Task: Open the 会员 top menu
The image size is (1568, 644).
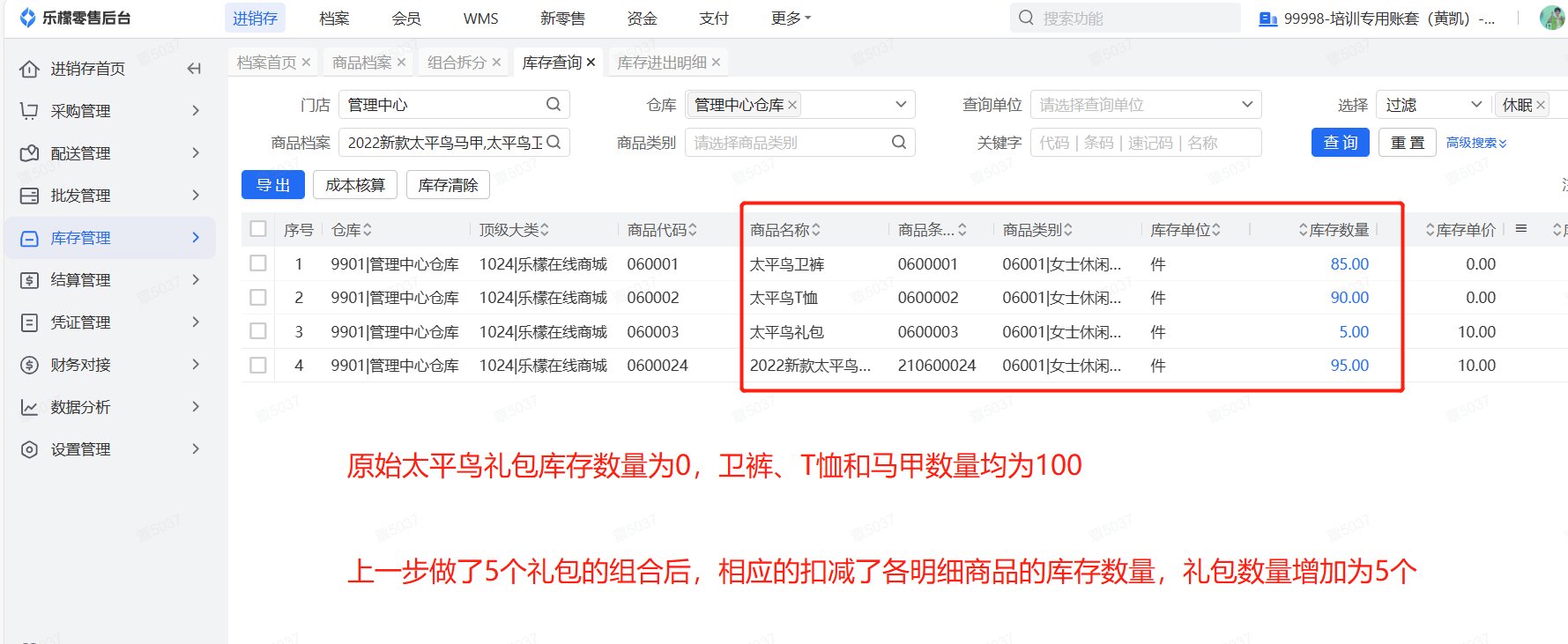Action: tap(406, 19)
